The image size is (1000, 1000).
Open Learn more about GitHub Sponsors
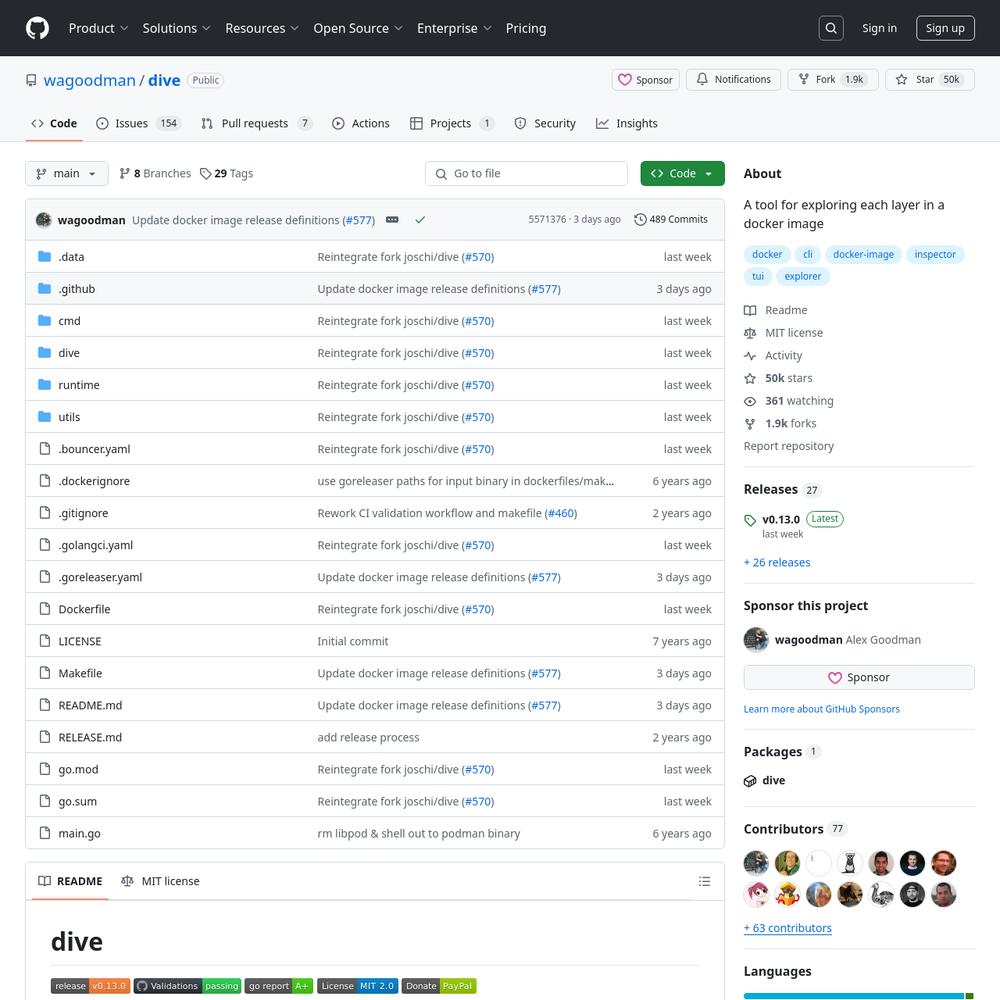click(821, 709)
